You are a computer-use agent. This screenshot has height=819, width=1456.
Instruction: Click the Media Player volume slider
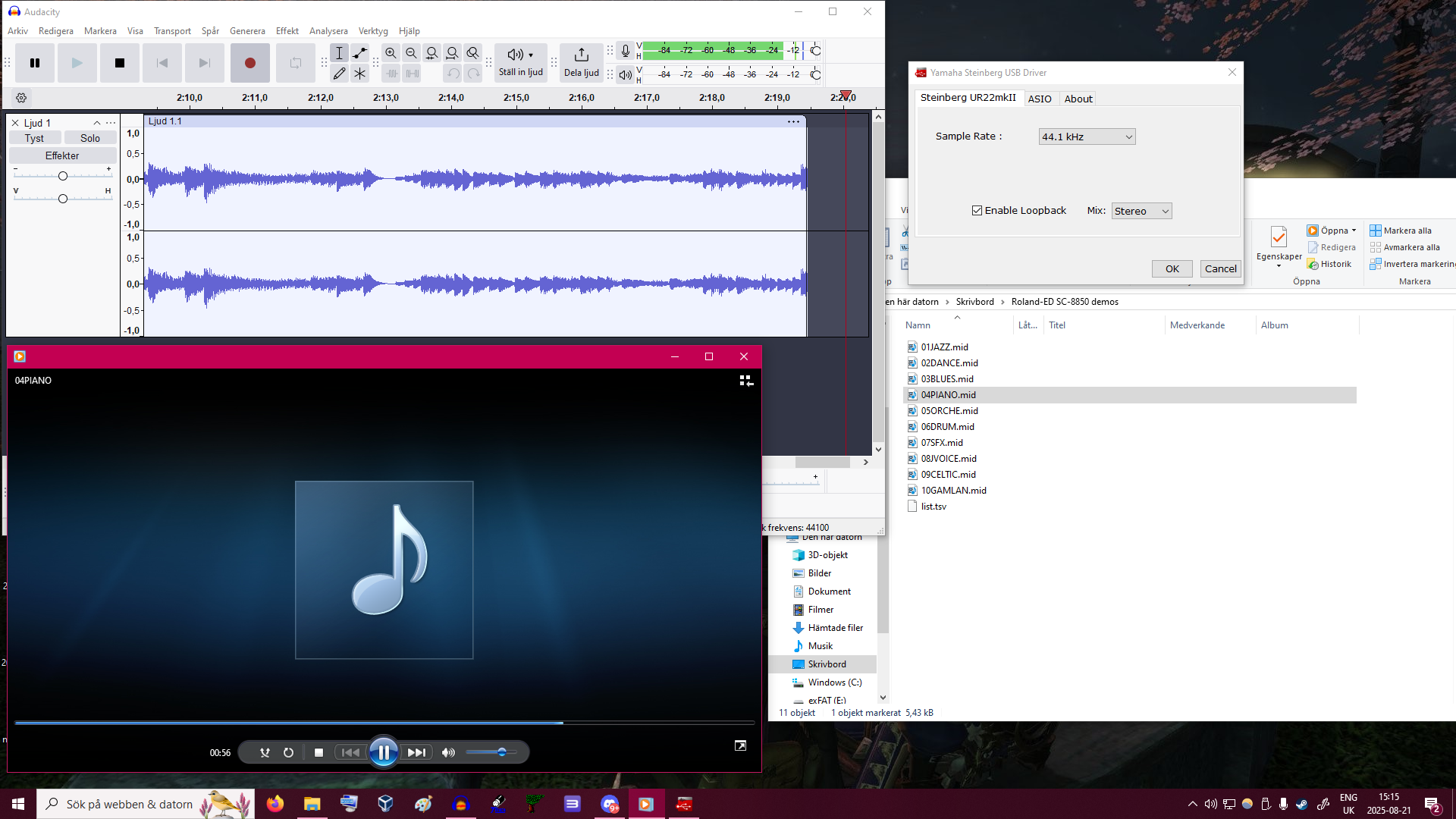coord(491,752)
